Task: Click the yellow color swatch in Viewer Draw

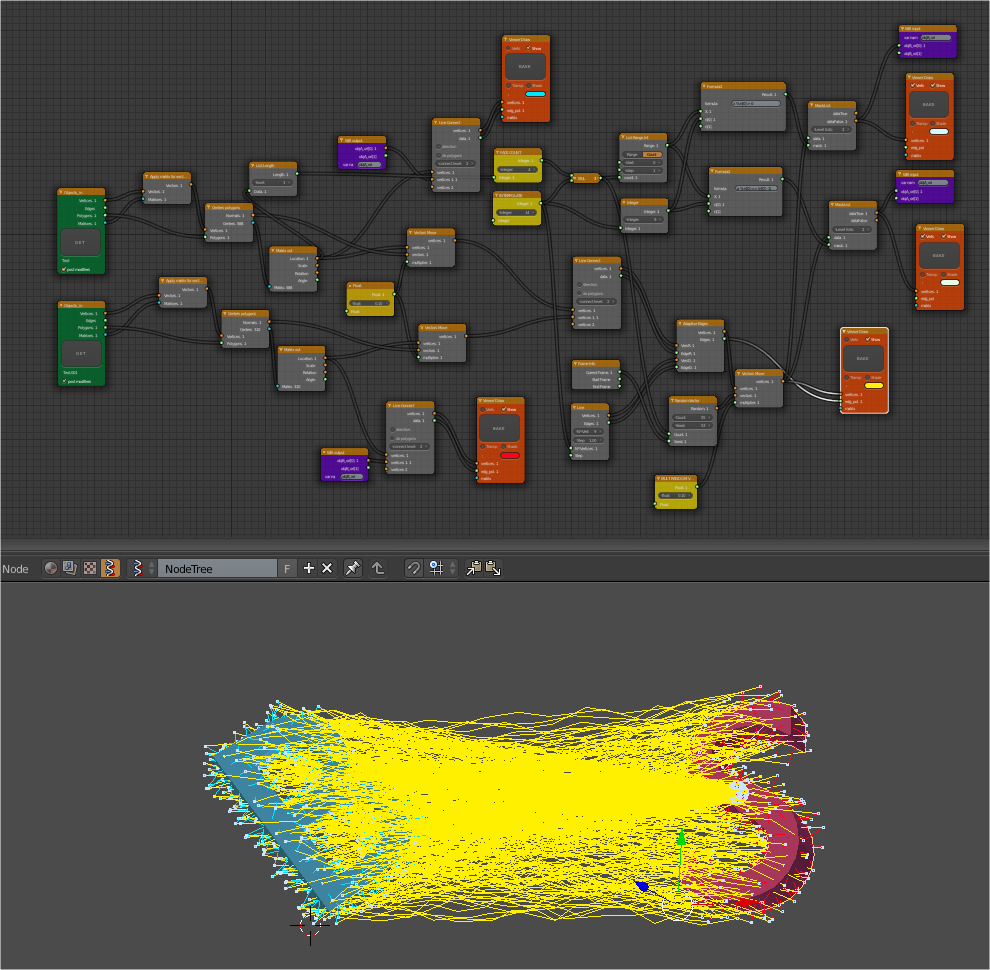Action: [873, 385]
